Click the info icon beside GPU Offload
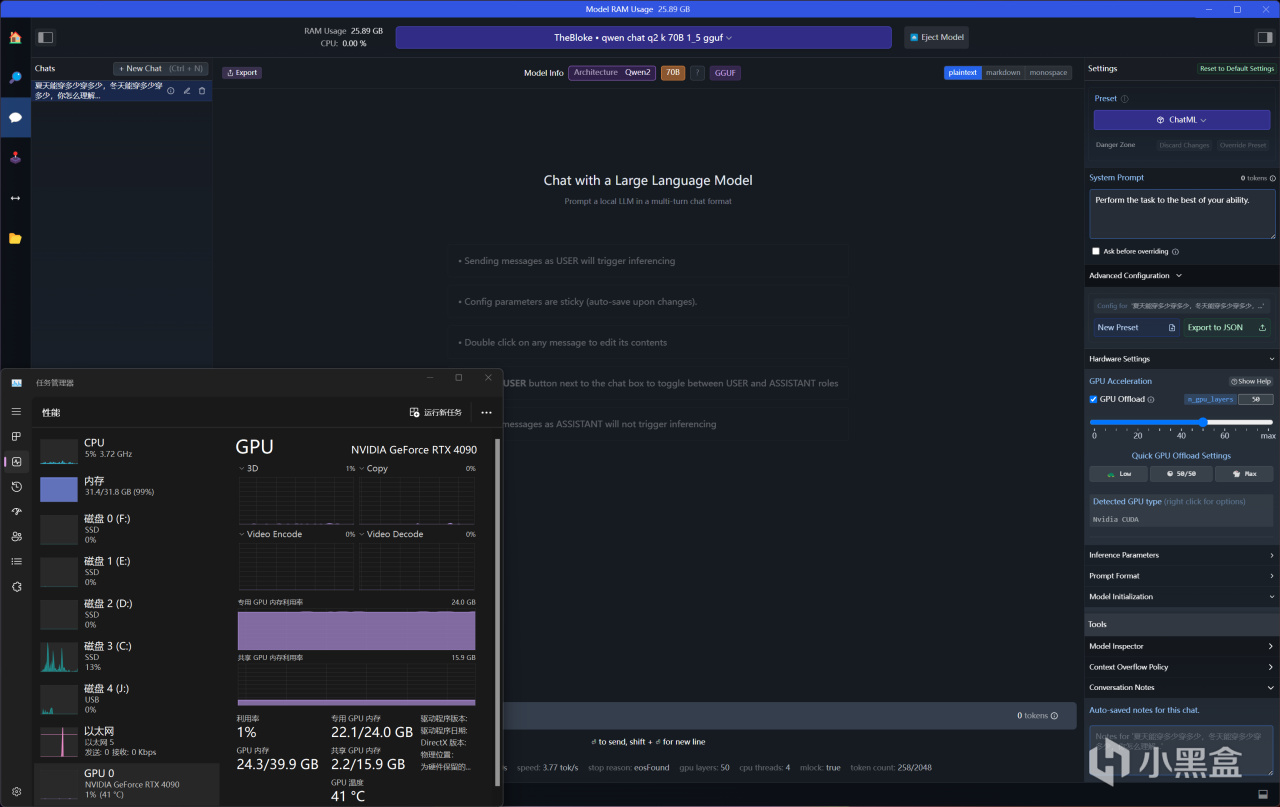 pos(1151,399)
